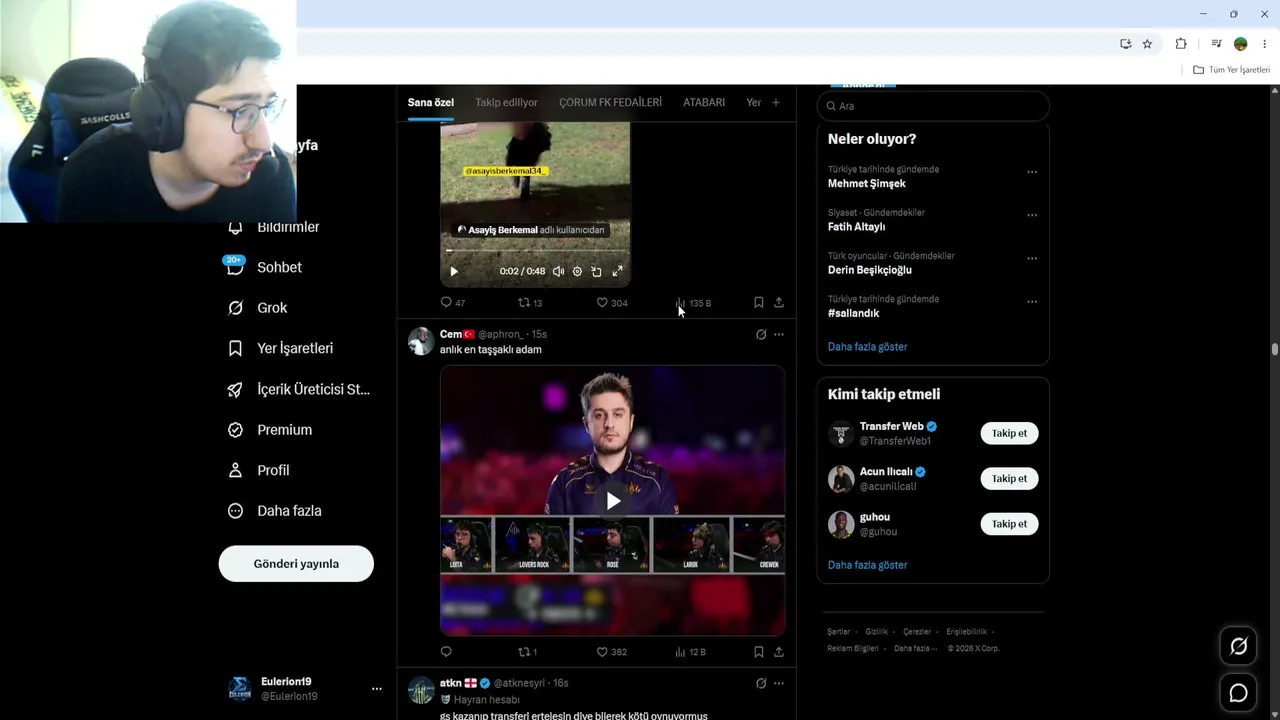Viewport: 1280px width, 720px height.
Task: Seek on the video progress bar
Action: tap(535, 251)
